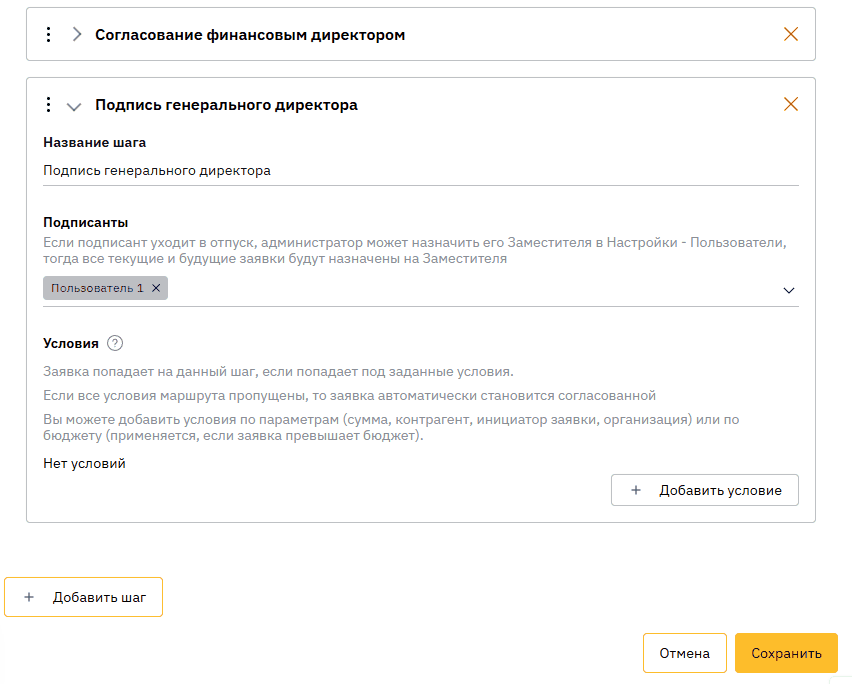Expand the Согласование финансовым директором step
The image size is (852, 684).
pos(77,35)
